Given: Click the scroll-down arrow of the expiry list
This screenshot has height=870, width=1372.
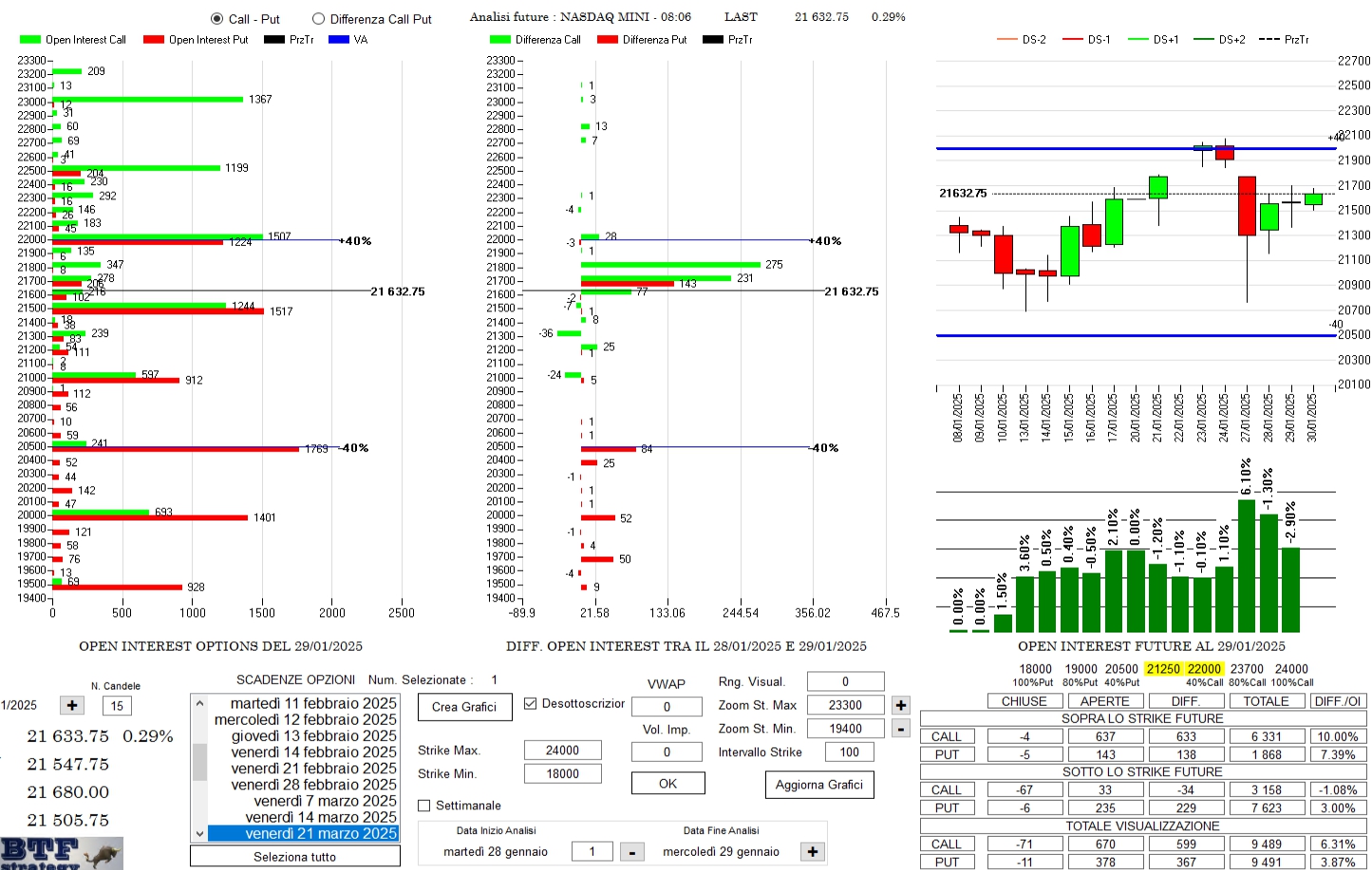Looking at the screenshot, I should tap(199, 833).
